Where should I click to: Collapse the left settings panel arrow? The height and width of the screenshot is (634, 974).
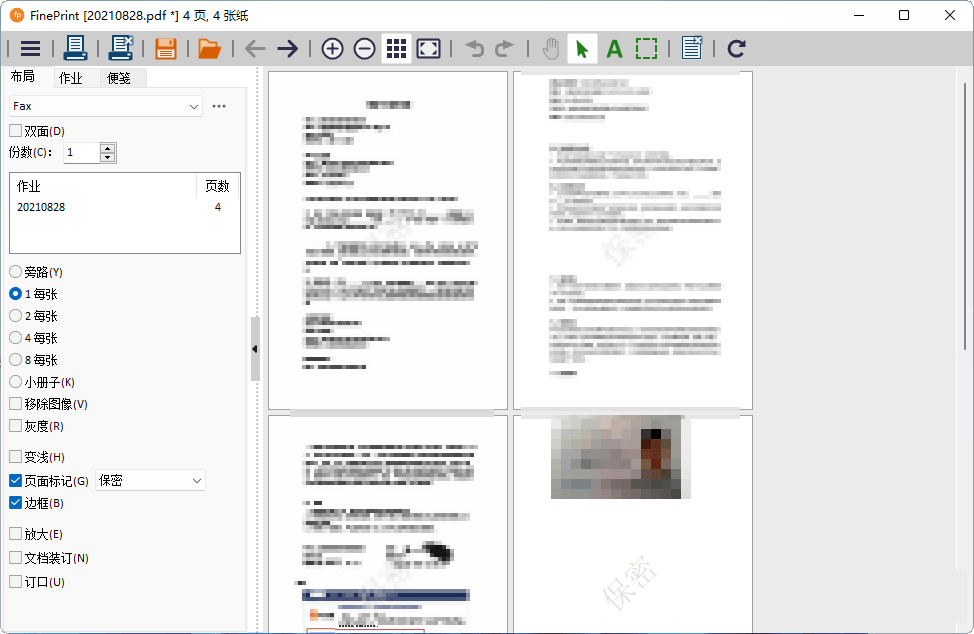[x=255, y=349]
